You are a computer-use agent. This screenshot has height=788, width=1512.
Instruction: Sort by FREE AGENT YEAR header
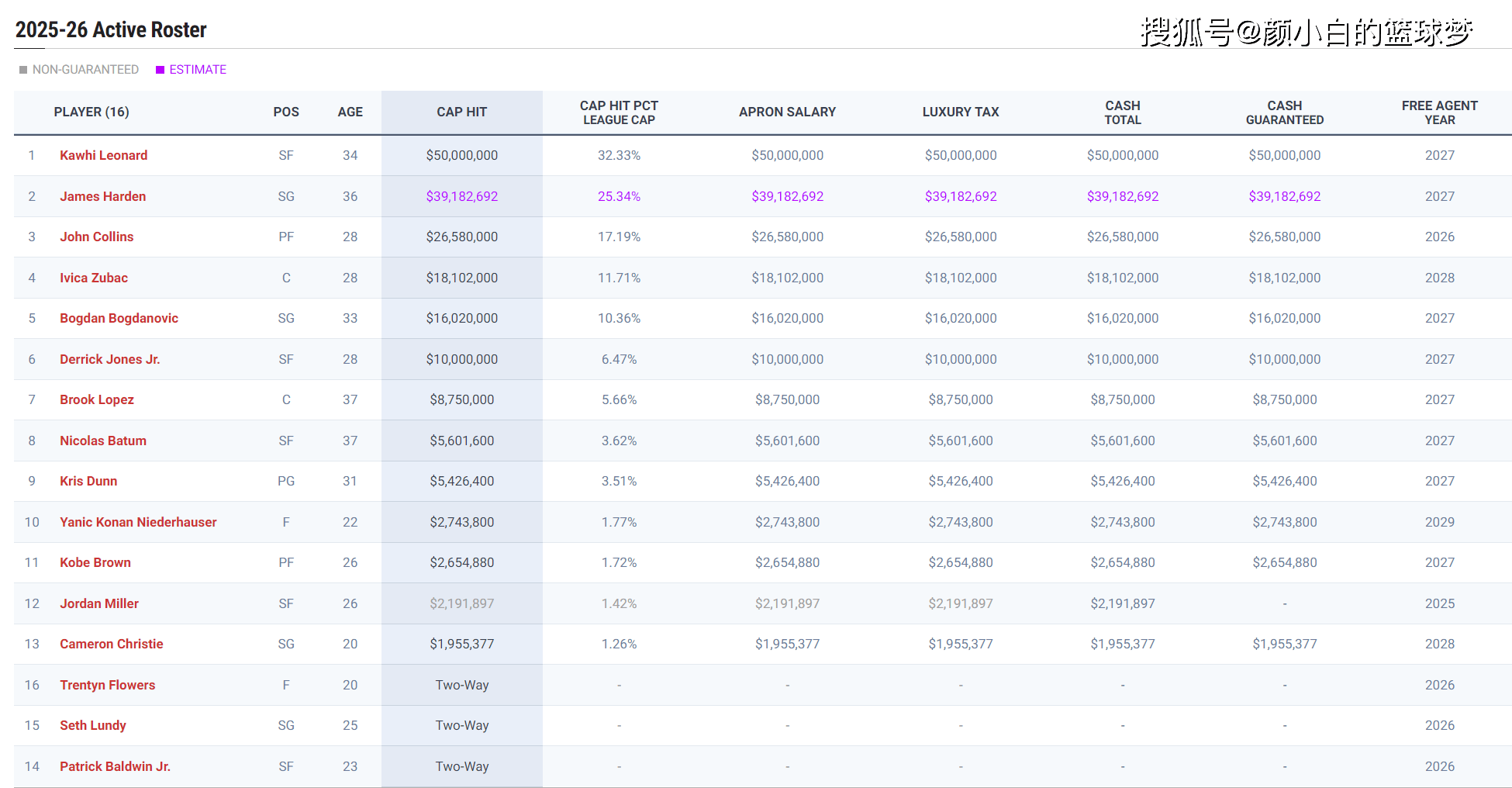pos(1439,112)
